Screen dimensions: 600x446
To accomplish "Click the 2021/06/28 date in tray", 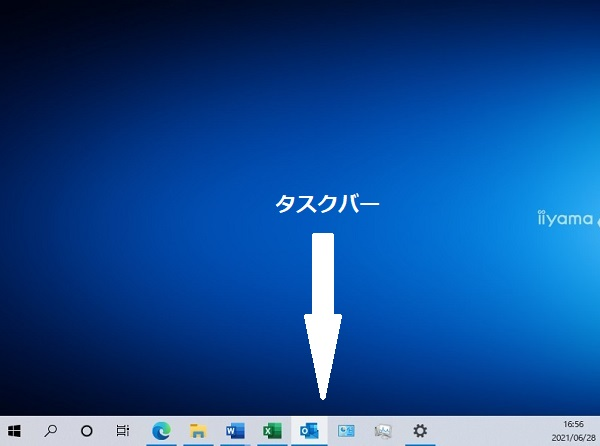I will 573,438.
